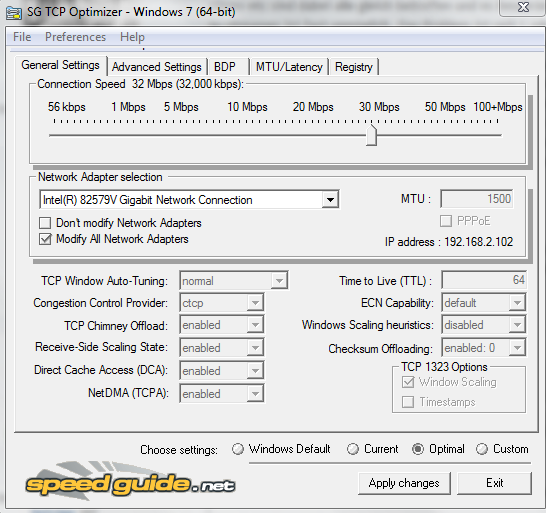Uncheck Modify All Network Adapters
Screen dimensions: 546x513
point(45,239)
